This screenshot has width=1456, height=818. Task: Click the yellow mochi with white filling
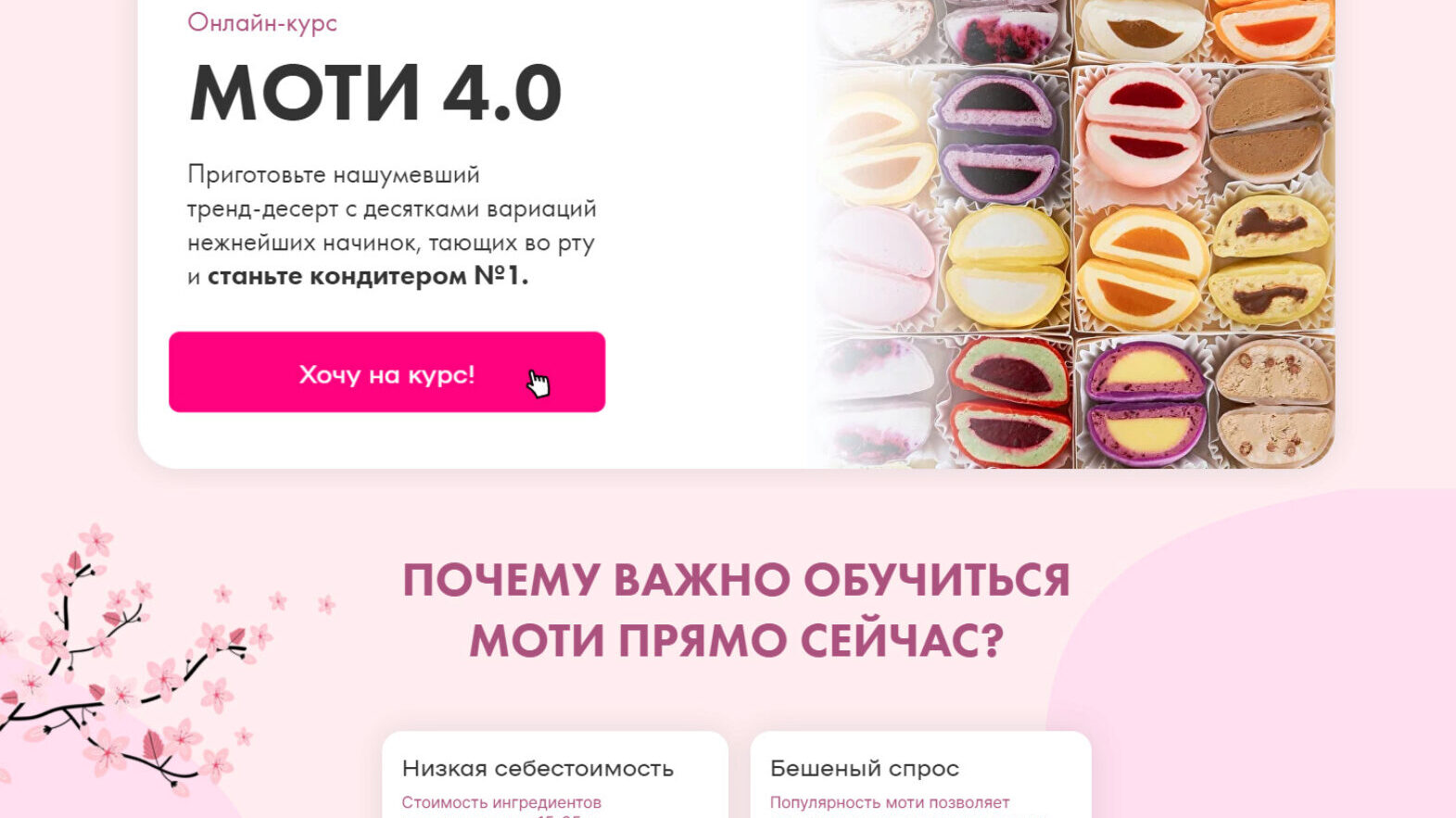(x=1007, y=266)
